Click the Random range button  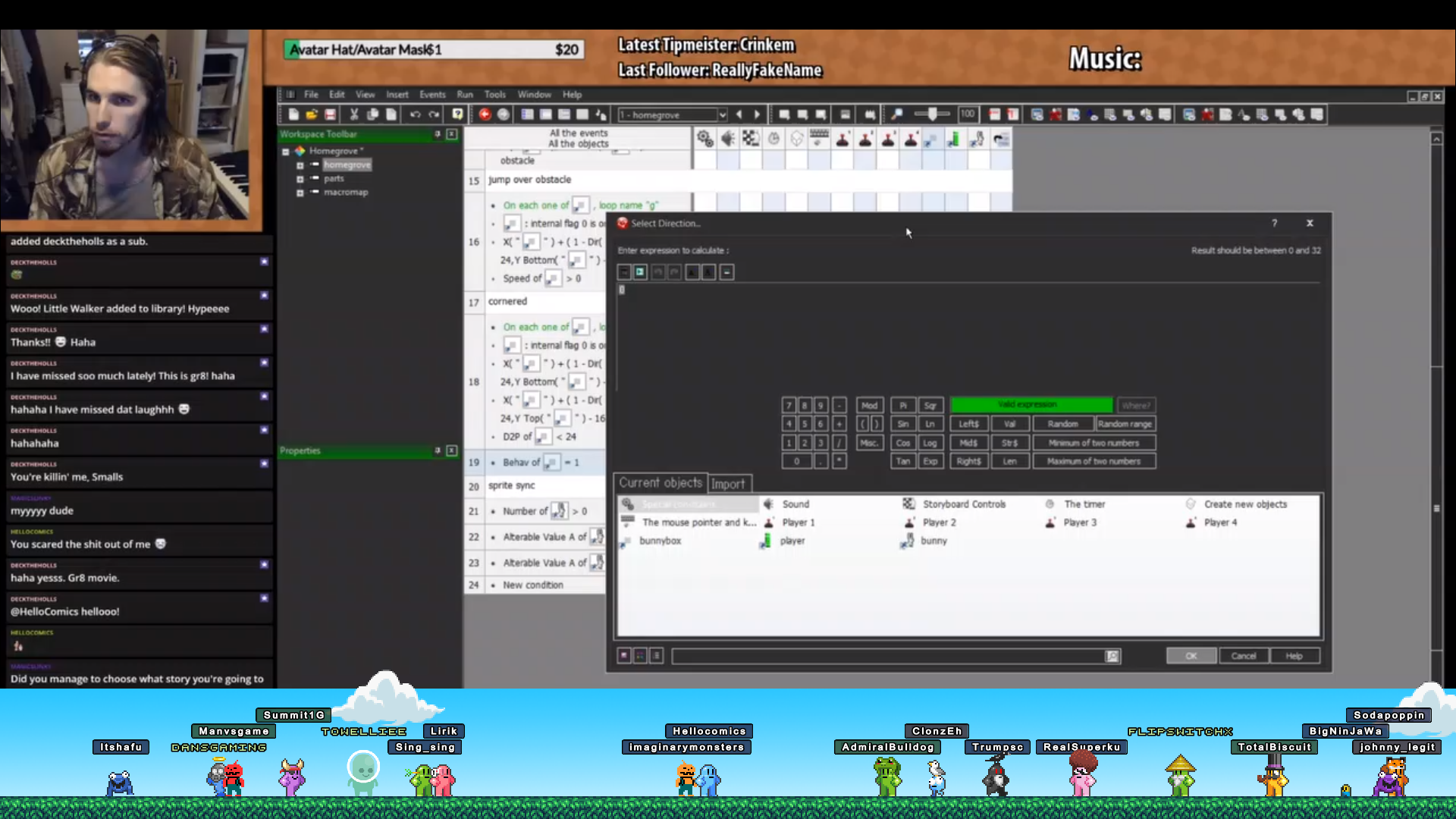[1125, 424]
